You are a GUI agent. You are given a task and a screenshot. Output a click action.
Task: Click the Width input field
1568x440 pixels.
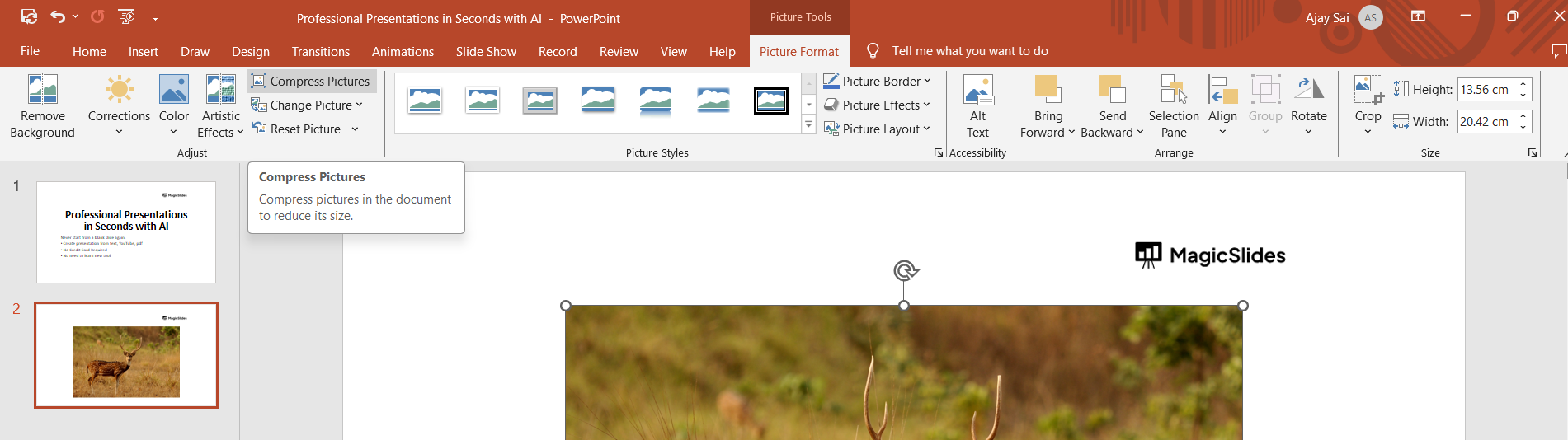point(1486,121)
